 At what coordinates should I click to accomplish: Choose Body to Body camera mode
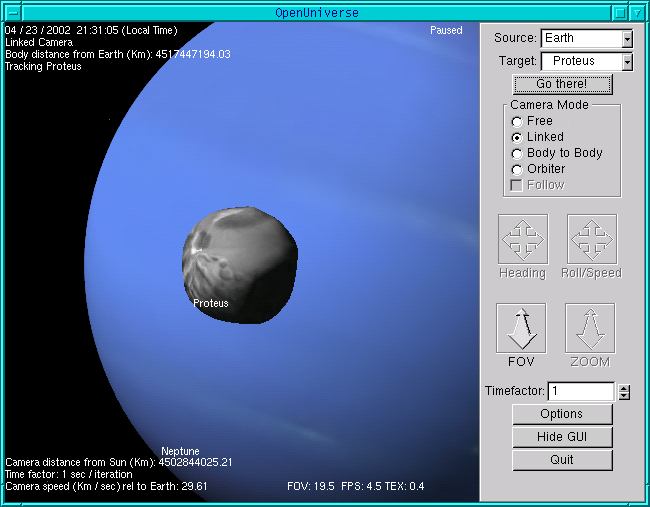pyautogui.click(x=517, y=153)
